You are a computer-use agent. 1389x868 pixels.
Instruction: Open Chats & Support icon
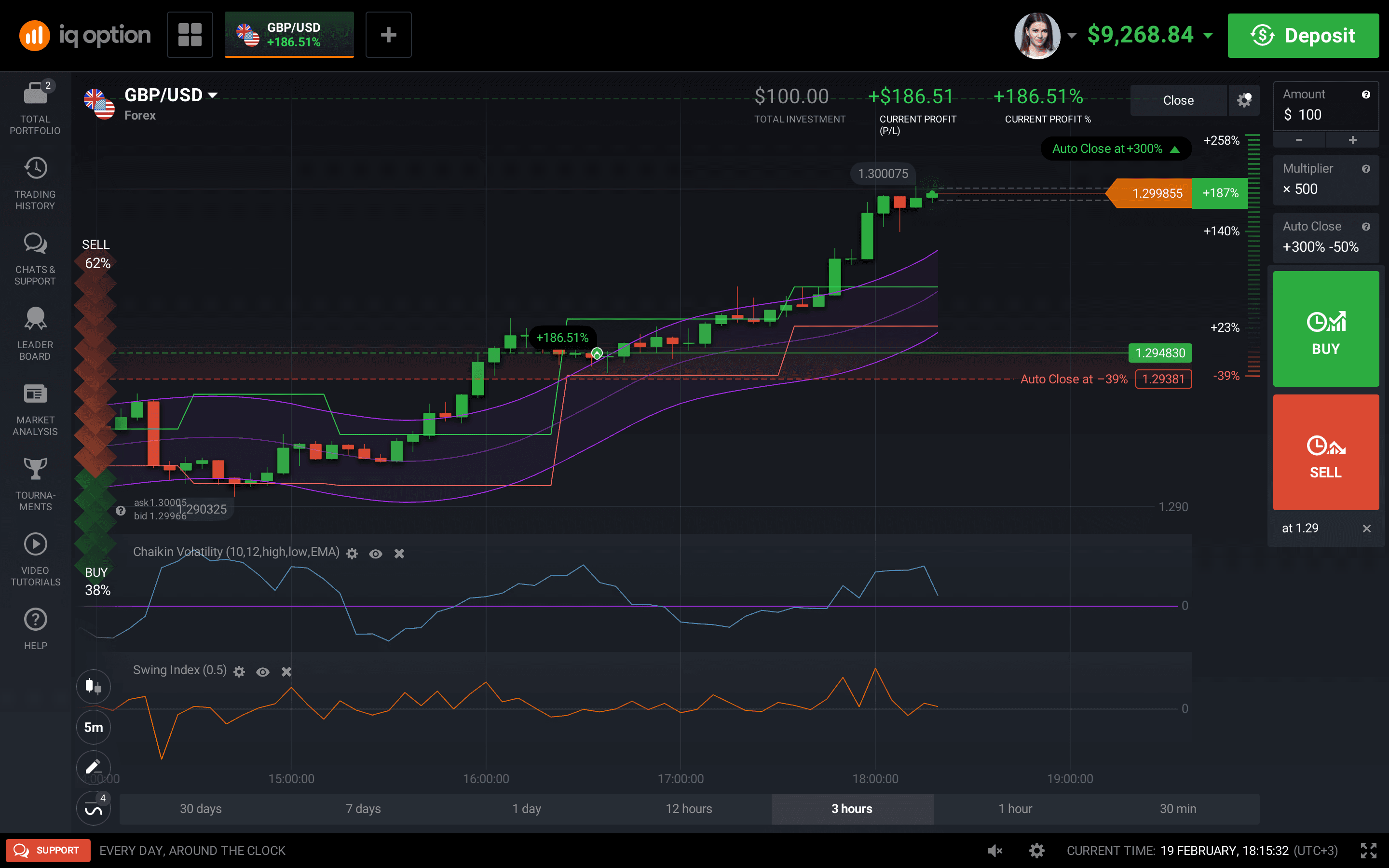[35, 244]
